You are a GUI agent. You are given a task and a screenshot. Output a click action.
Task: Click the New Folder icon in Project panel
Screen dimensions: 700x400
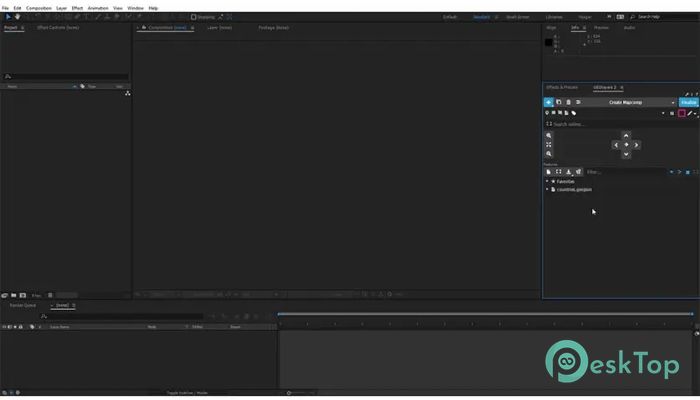[14, 296]
